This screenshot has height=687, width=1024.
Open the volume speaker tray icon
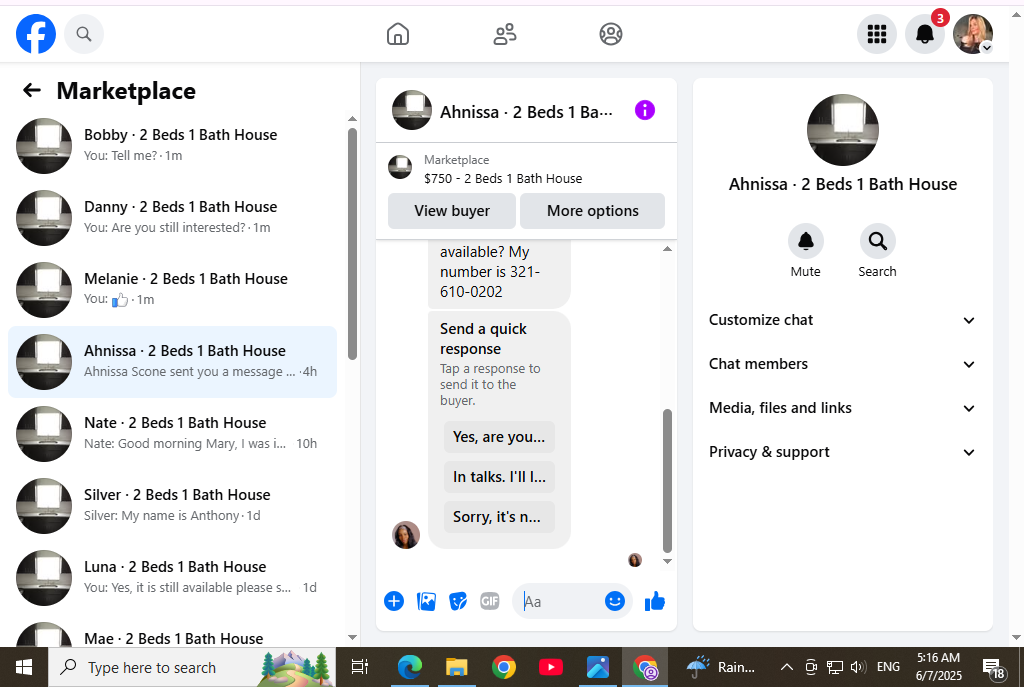coord(858,667)
